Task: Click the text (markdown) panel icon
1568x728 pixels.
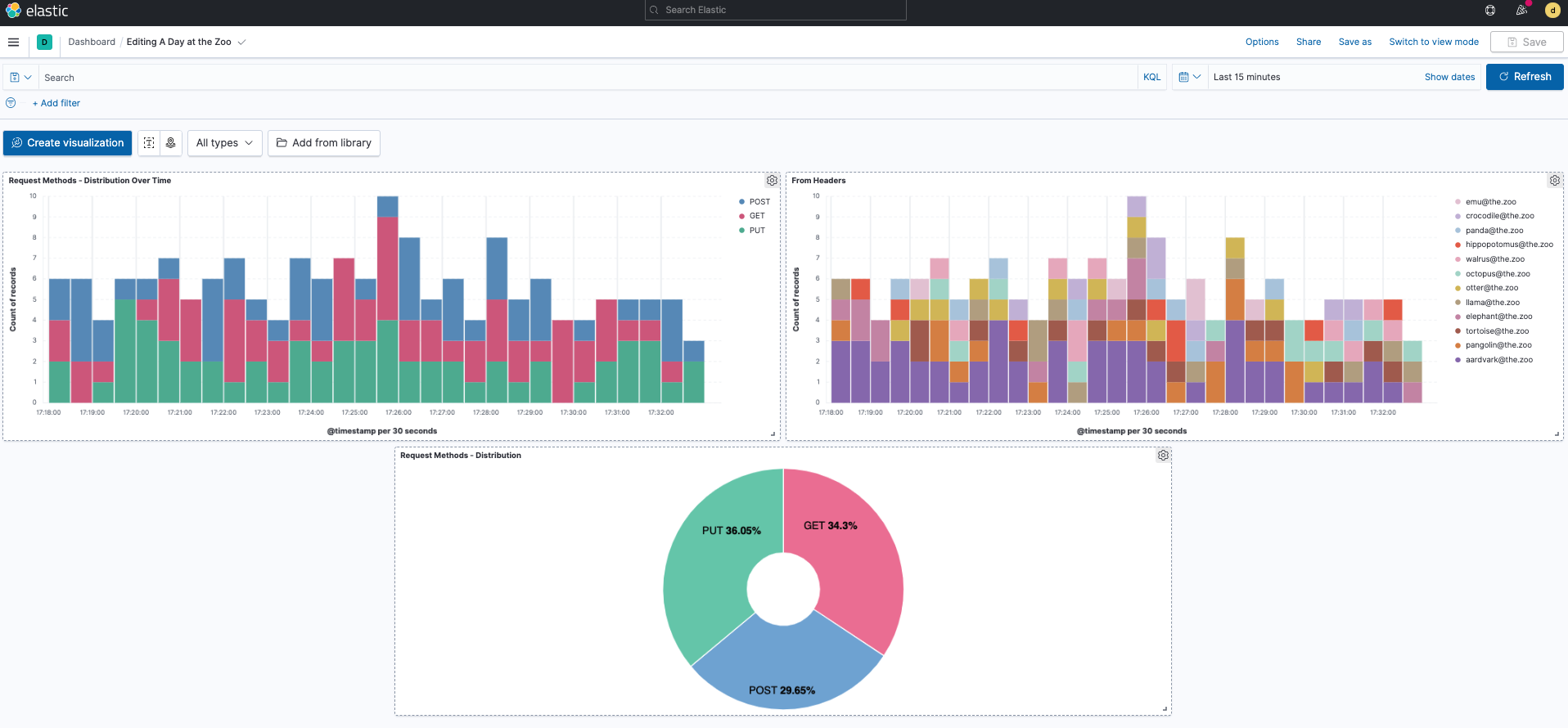Action: 149,143
